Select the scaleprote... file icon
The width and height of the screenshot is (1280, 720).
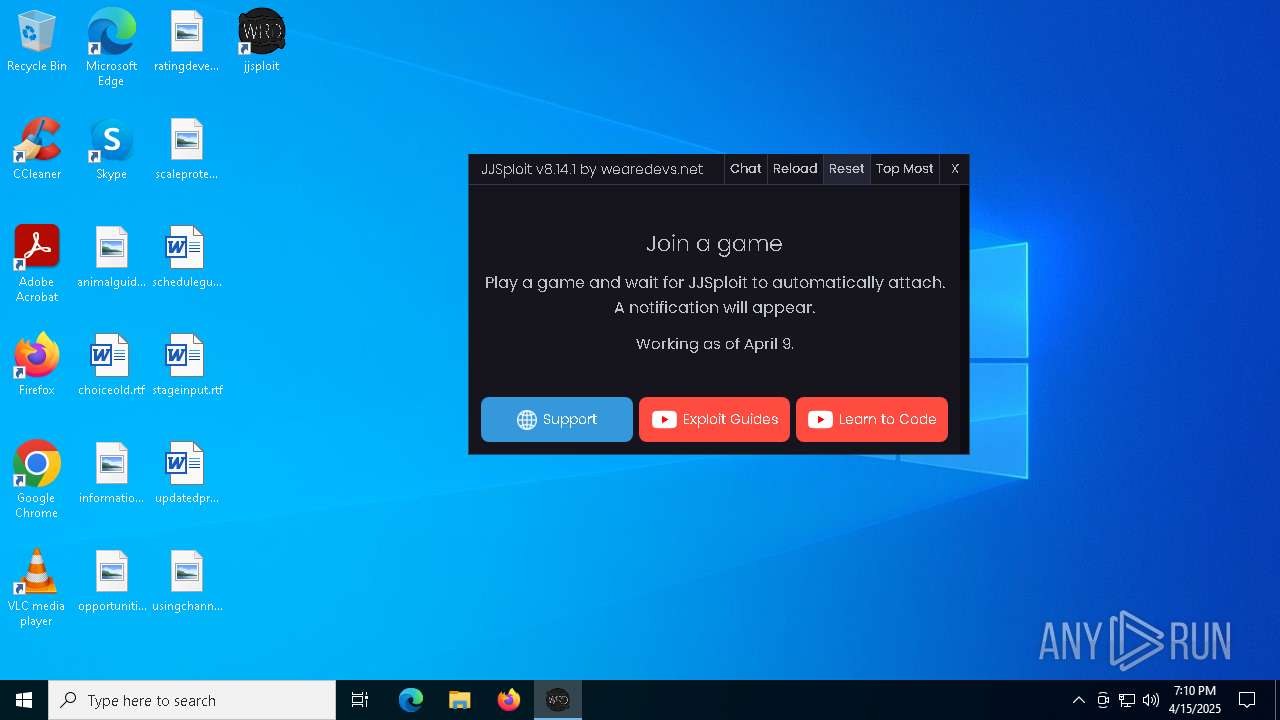click(x=186, y=150)
